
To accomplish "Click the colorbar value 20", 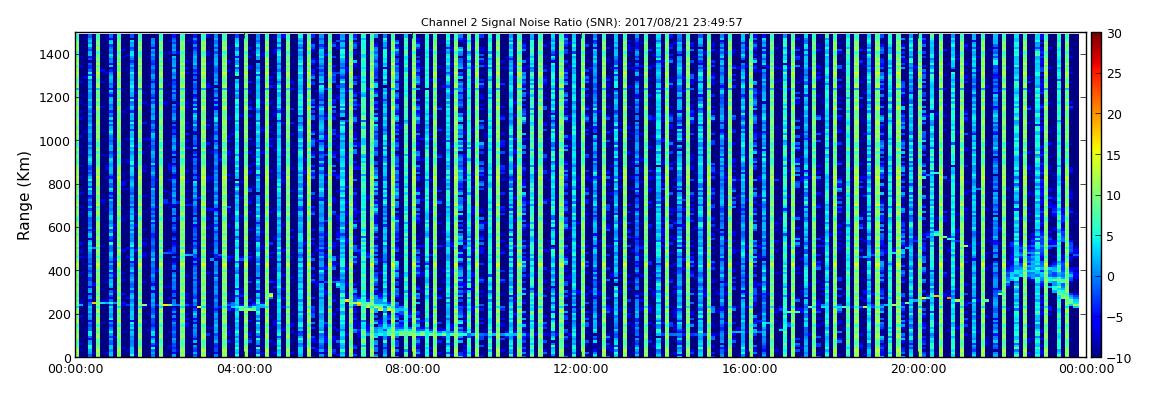I will tap(1115, 114).
